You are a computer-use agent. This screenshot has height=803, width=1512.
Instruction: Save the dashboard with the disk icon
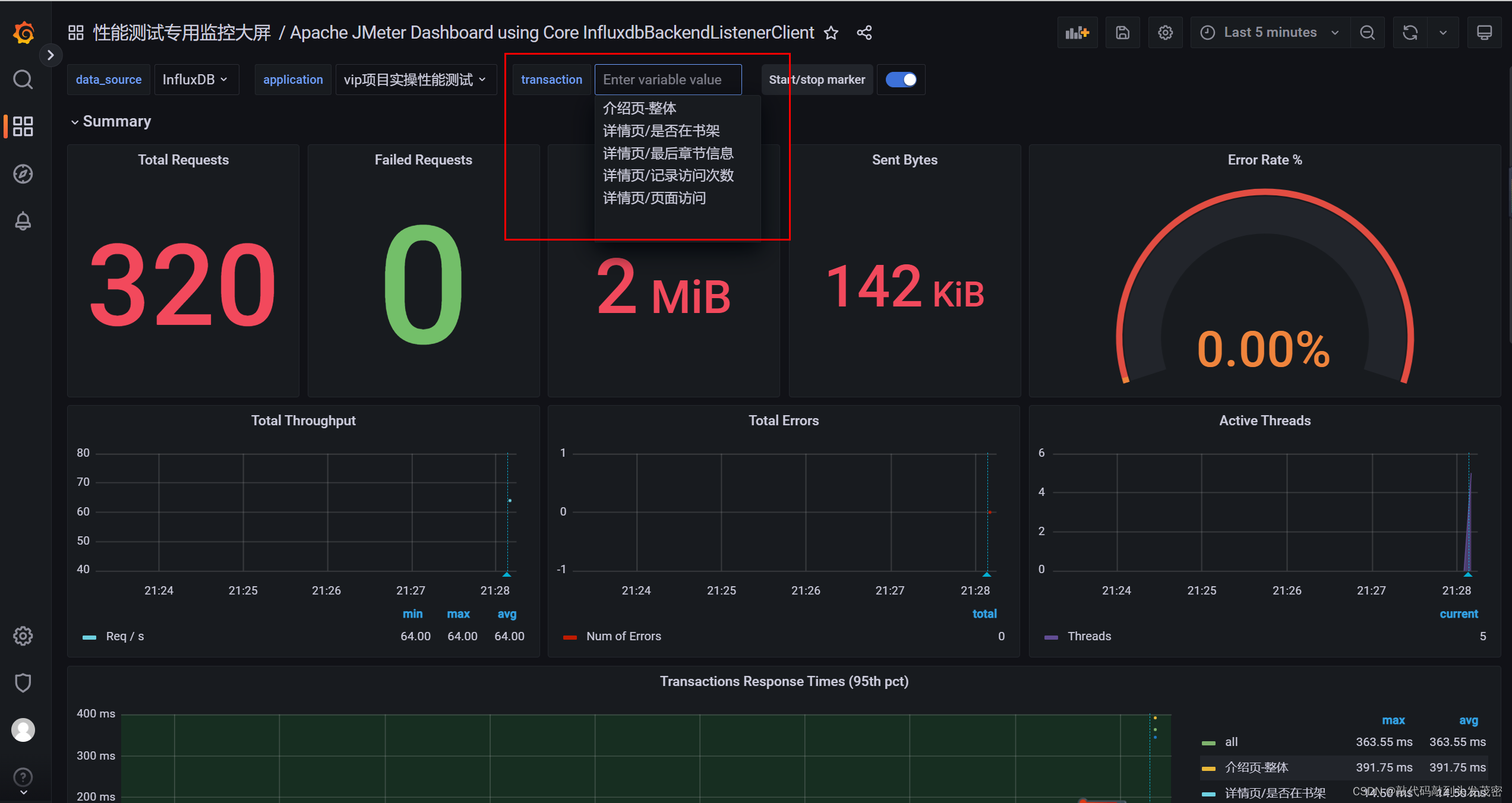[x=1122, y=33]
